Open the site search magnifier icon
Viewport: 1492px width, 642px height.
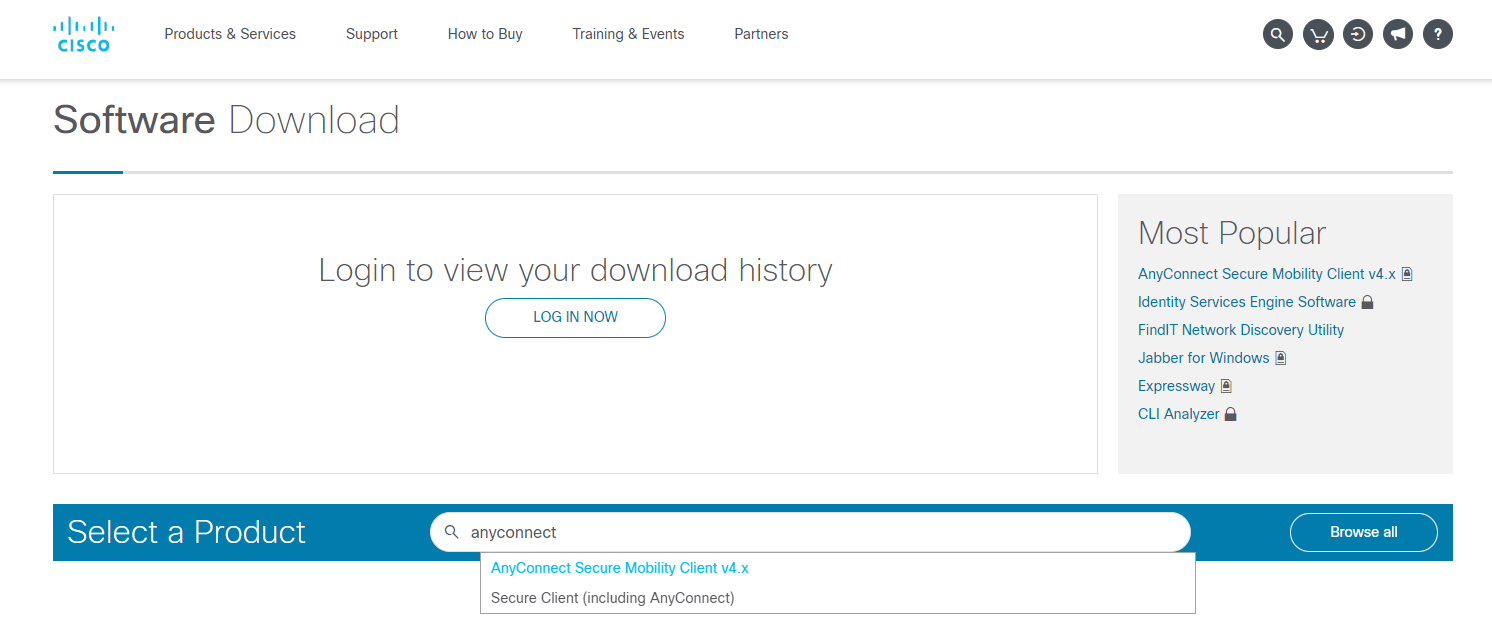pyautogui.click(x=1278, y=35)
